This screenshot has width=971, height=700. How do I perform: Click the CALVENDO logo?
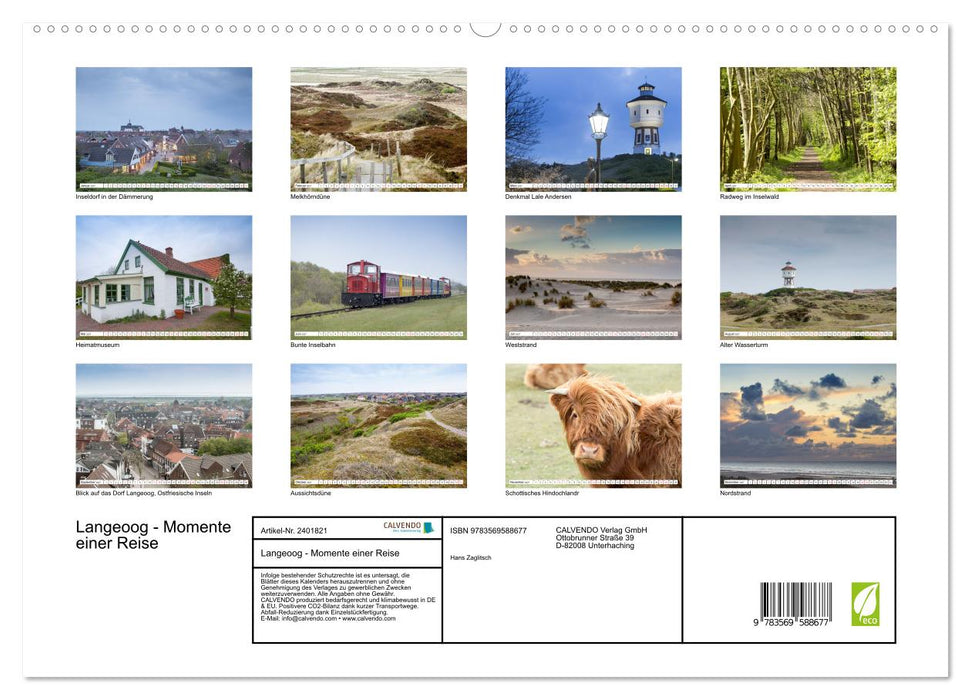(x=408, y=527)
